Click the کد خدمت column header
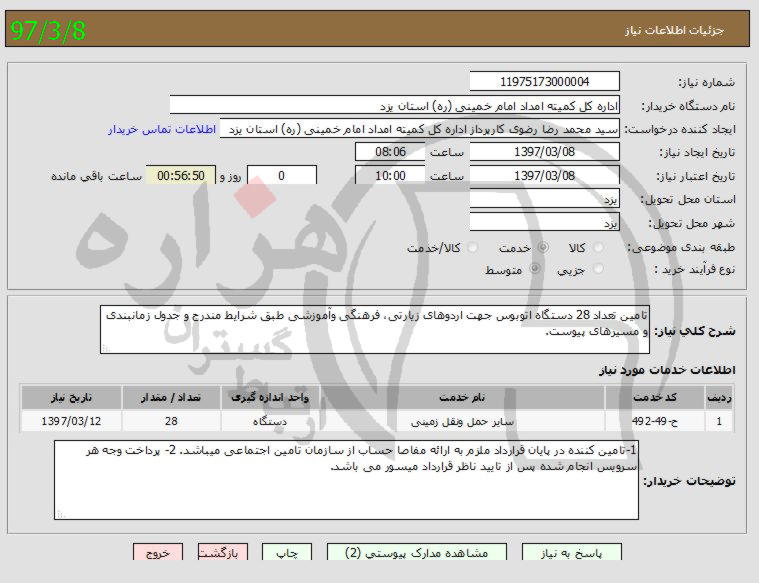The width and height of the screenshot is (759, 583). click(x=655, y=398)
